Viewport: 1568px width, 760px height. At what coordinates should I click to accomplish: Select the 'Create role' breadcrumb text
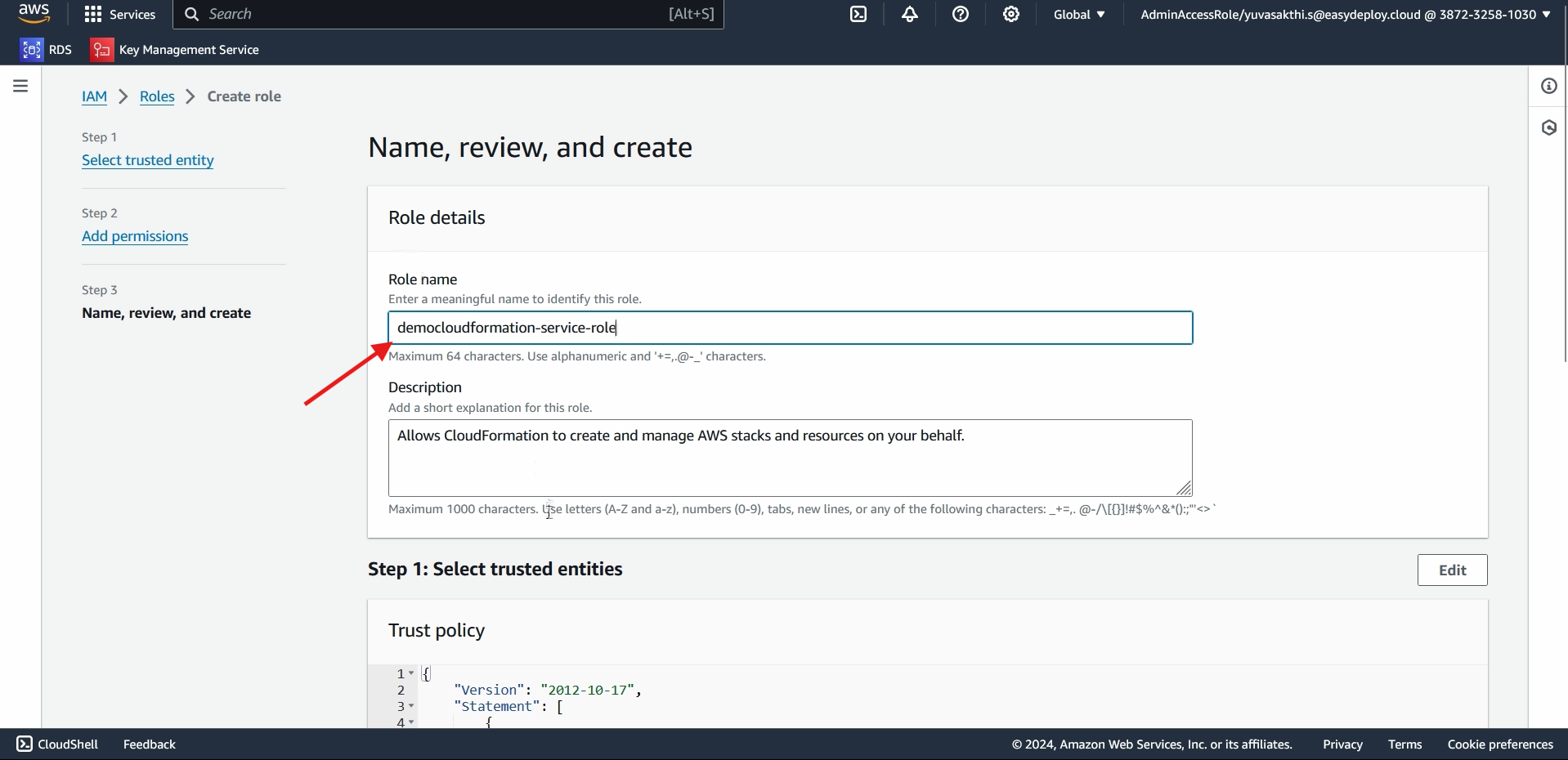[x=244, y=96]
